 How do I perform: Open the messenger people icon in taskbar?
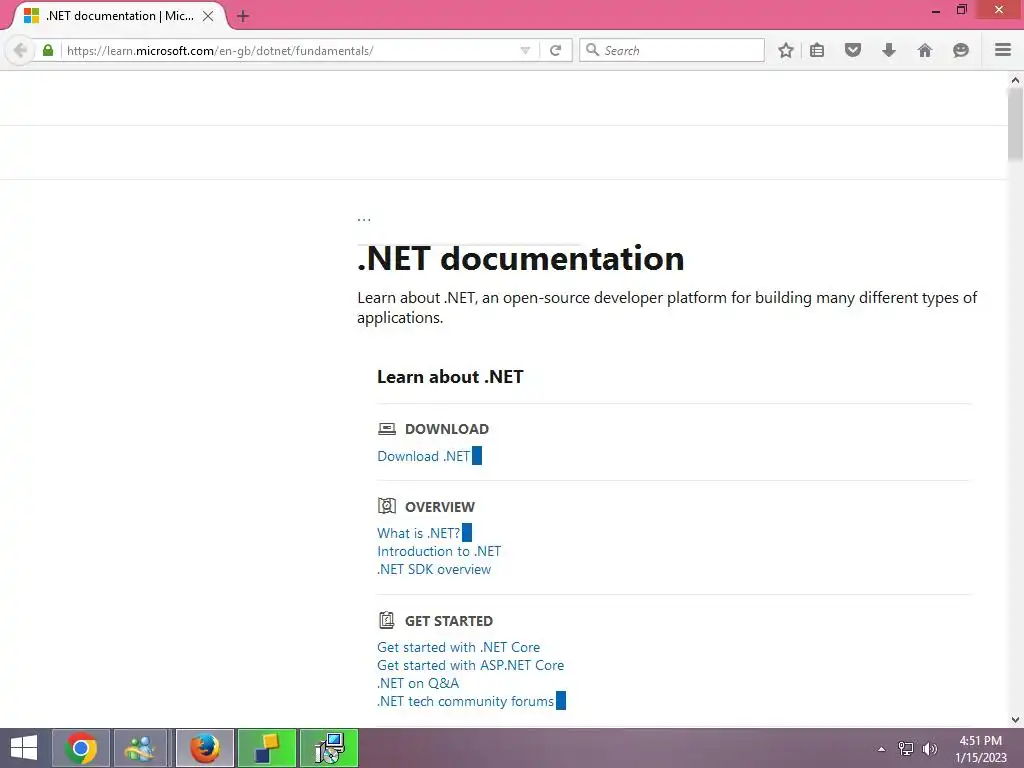(140, 748)
